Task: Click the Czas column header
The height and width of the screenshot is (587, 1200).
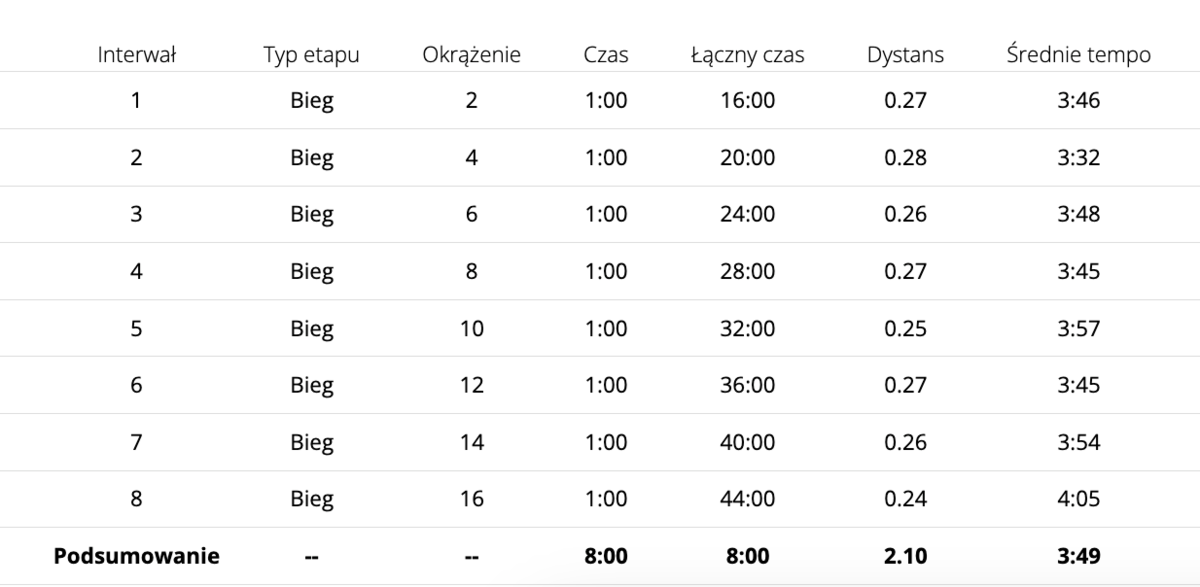Action: (x=606, y=55)
